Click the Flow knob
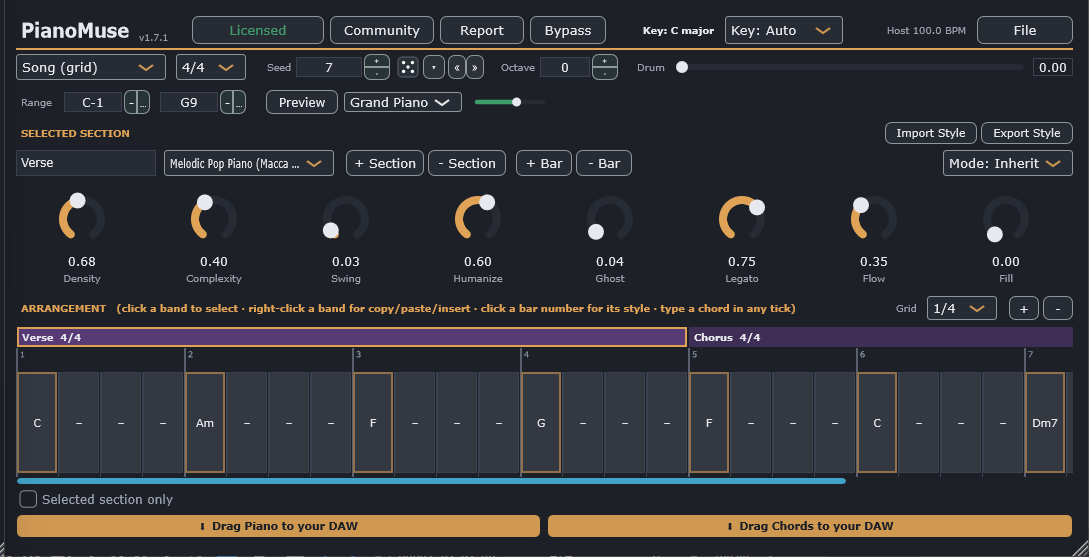 pos(874,219)
